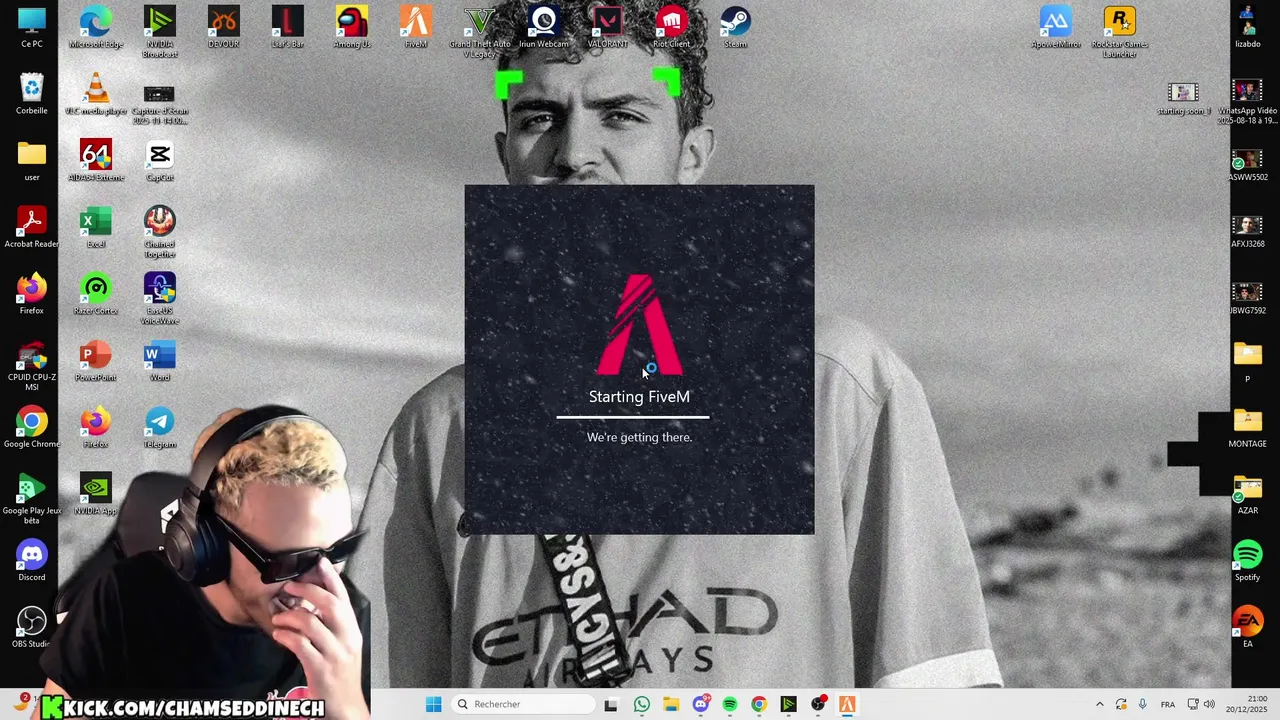Image resolution: width=1280 pixels, height=720 pixels.
Task: Switch to FiveM in the taskbar
Action: click(847, 704)
